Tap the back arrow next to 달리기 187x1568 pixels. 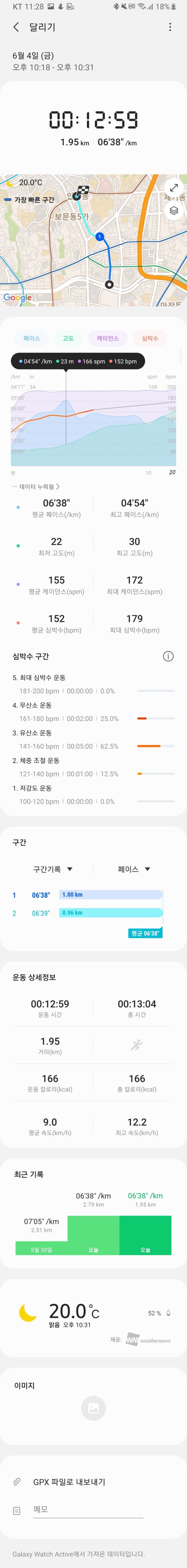pos(16,27)
